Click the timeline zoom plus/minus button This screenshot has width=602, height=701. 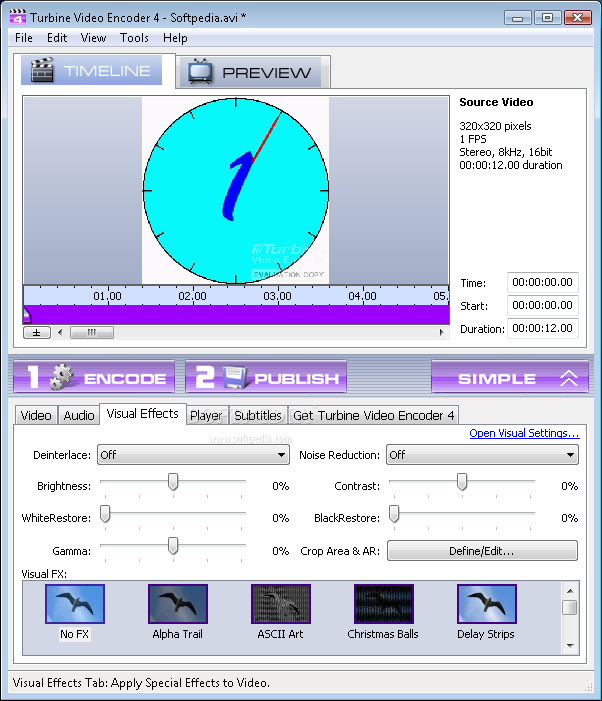click(37, 333)
